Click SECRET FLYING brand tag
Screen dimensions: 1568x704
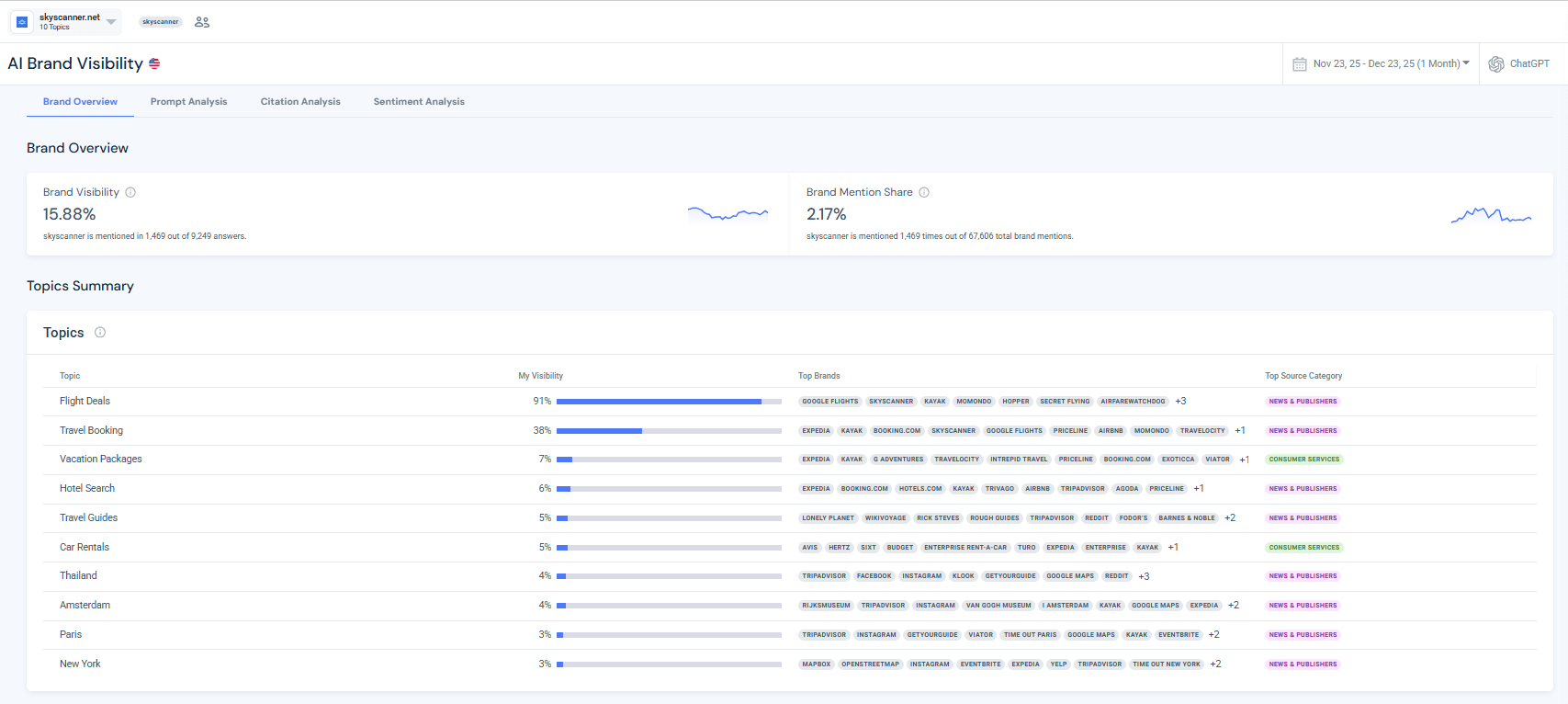[x=1065, y=402]
